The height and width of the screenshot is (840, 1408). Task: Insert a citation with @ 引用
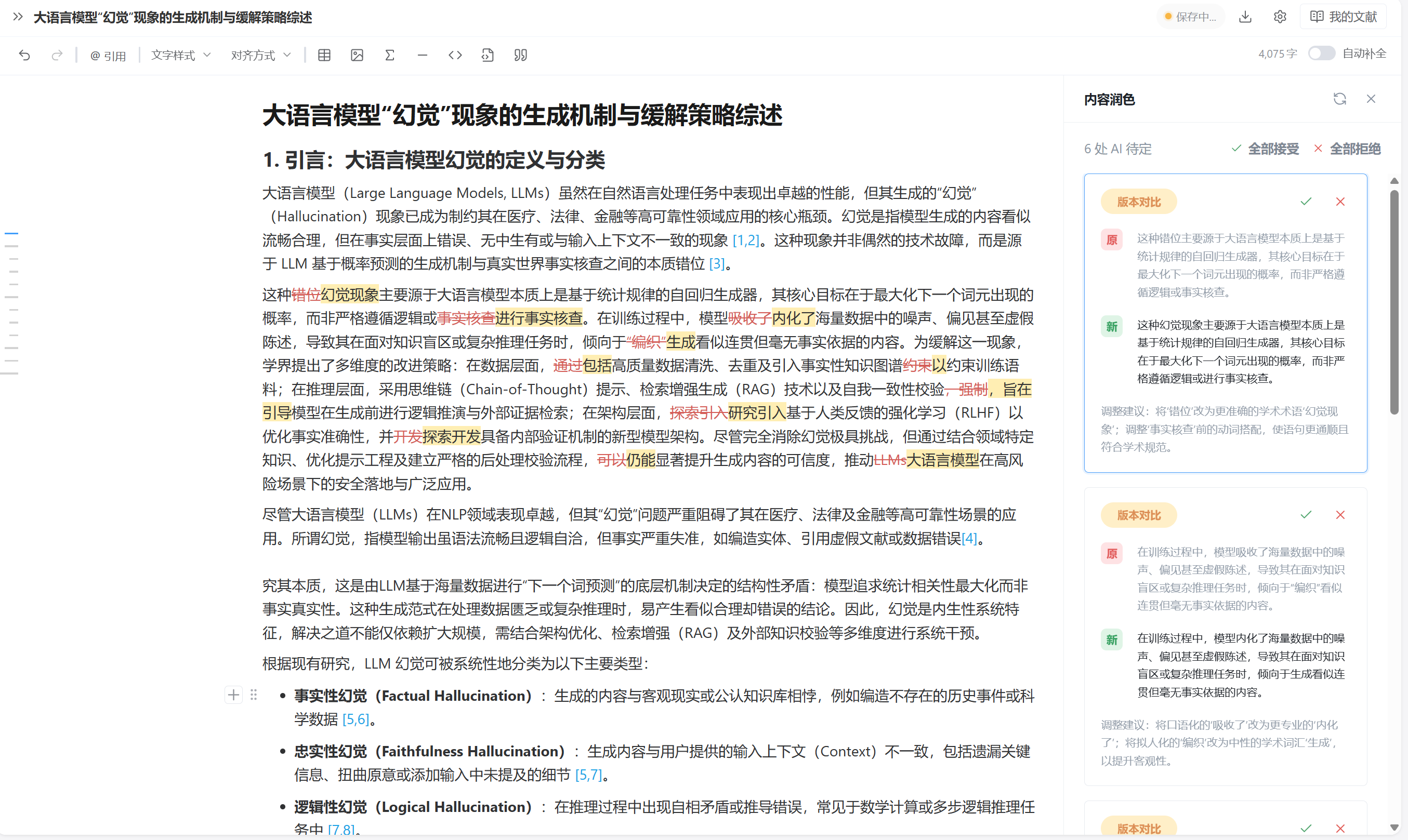pos(108,56)
